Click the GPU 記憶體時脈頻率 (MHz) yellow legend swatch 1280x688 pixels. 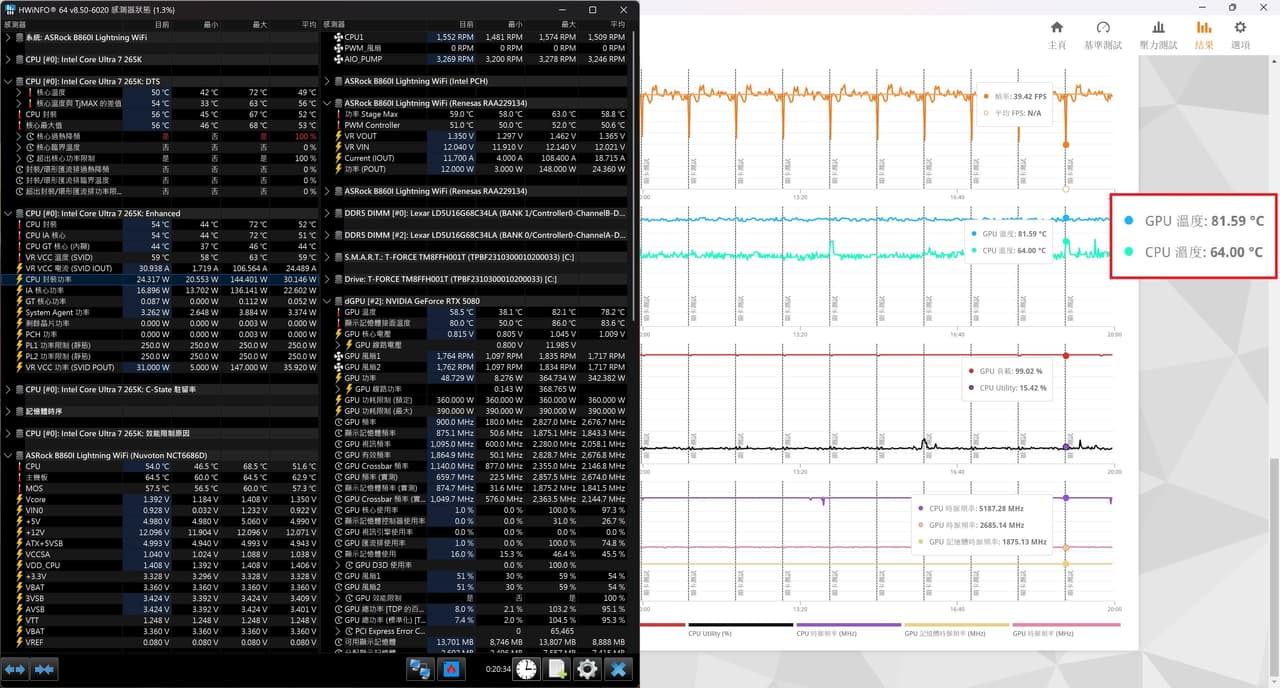tap(957, 625)
